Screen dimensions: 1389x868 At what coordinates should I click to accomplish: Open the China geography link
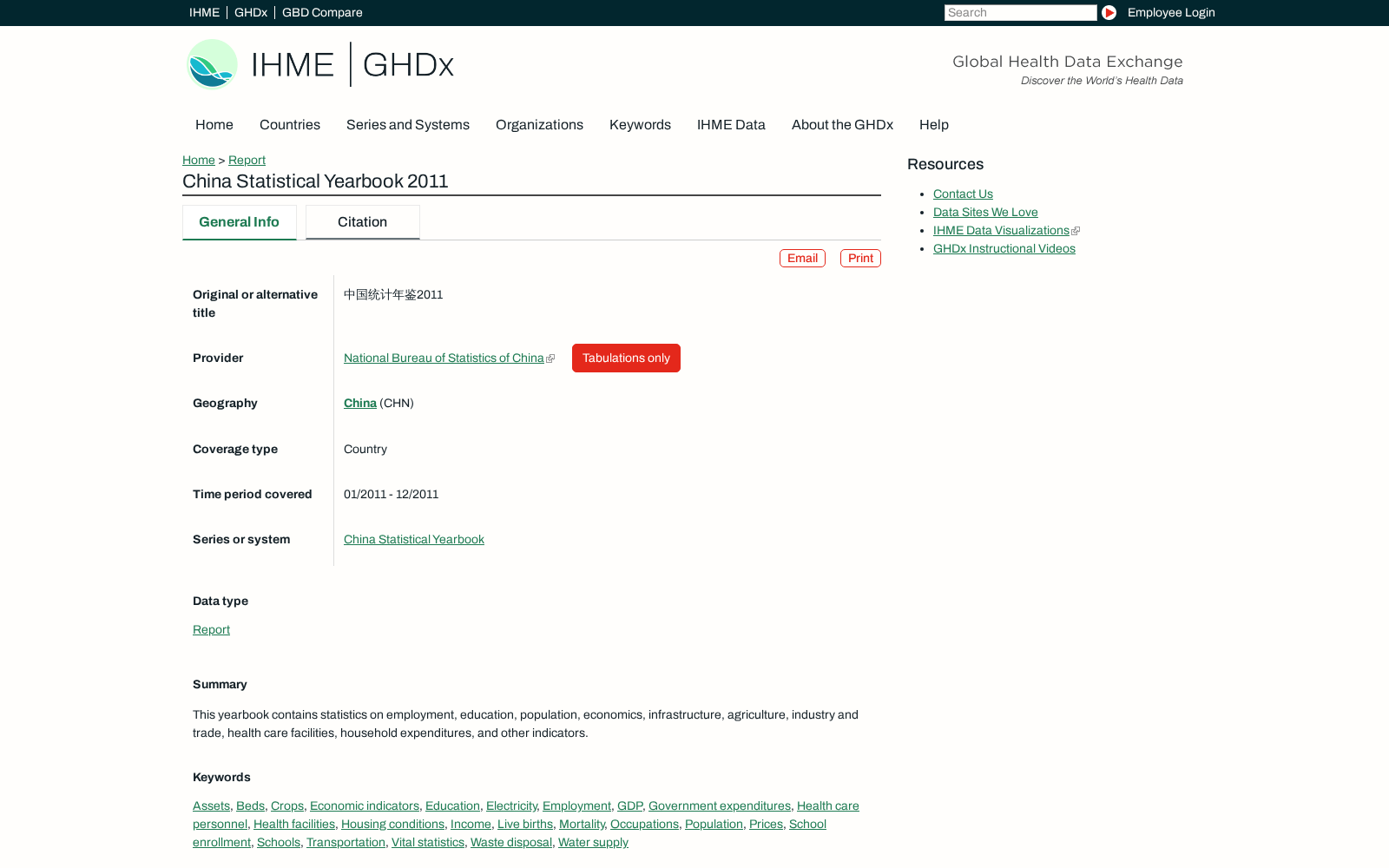point(360,403)
